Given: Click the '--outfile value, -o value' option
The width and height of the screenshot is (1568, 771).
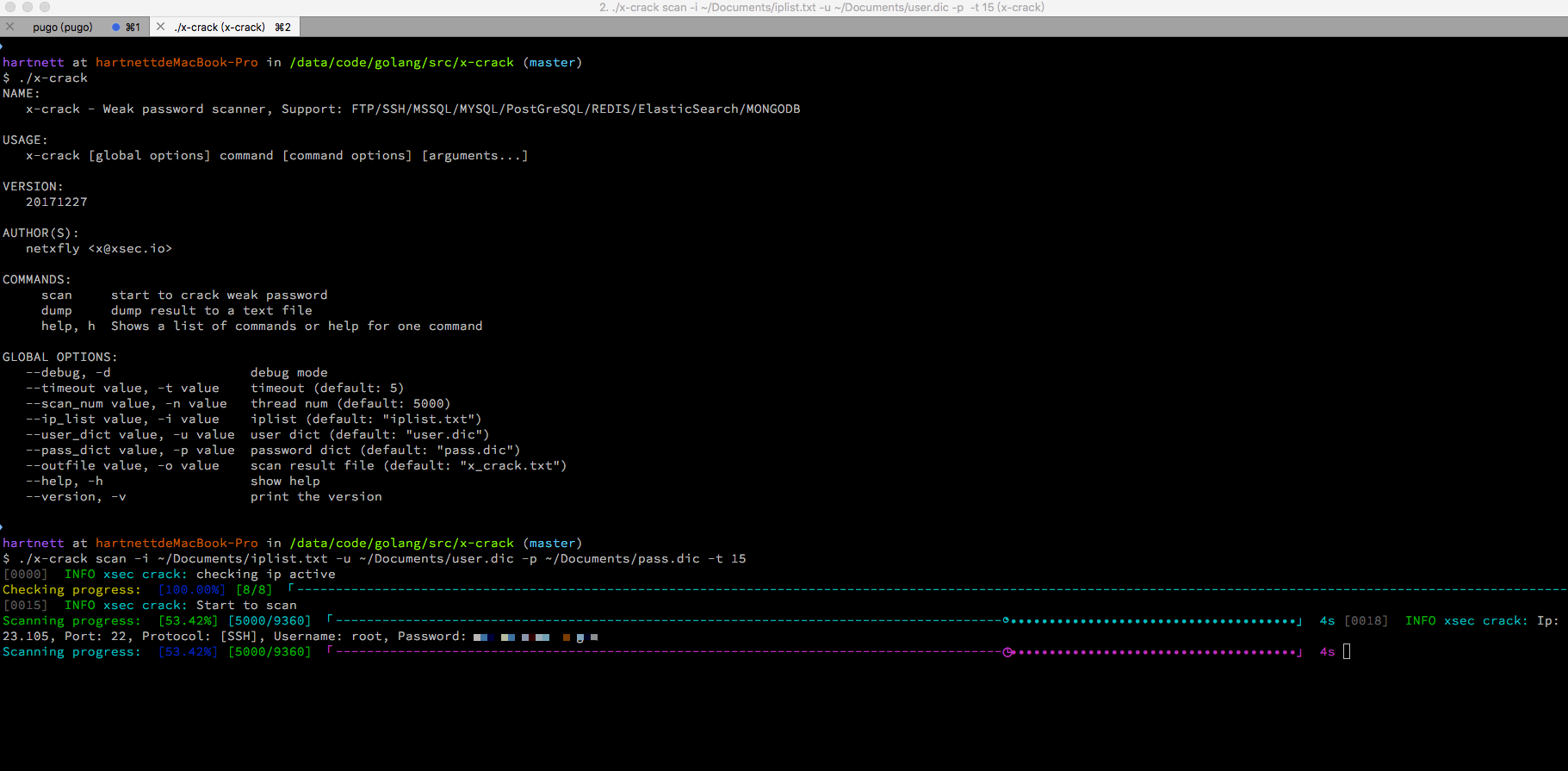Looking at the screenshot, I should pos(122,465).
